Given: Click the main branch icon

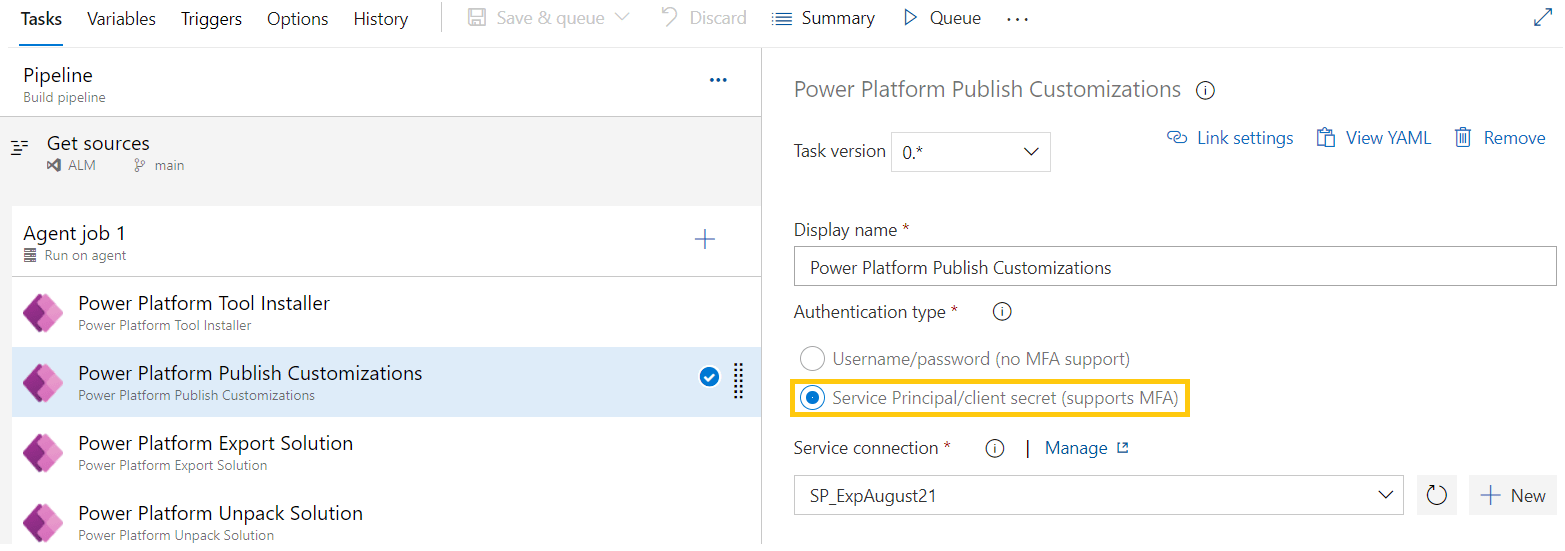Looking at the screenshot, I should [x=140, y=165].
